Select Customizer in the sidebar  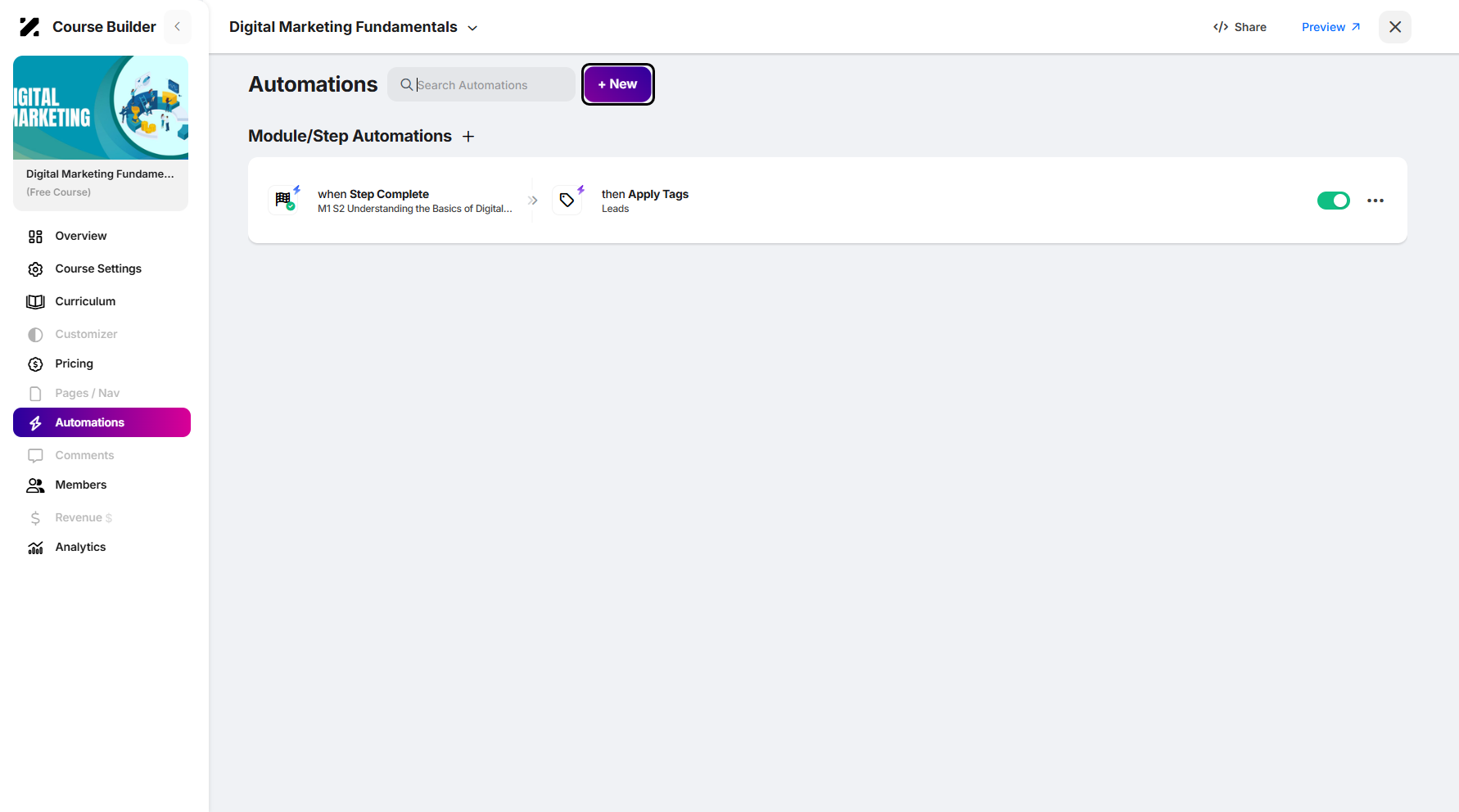coord(102,334)
